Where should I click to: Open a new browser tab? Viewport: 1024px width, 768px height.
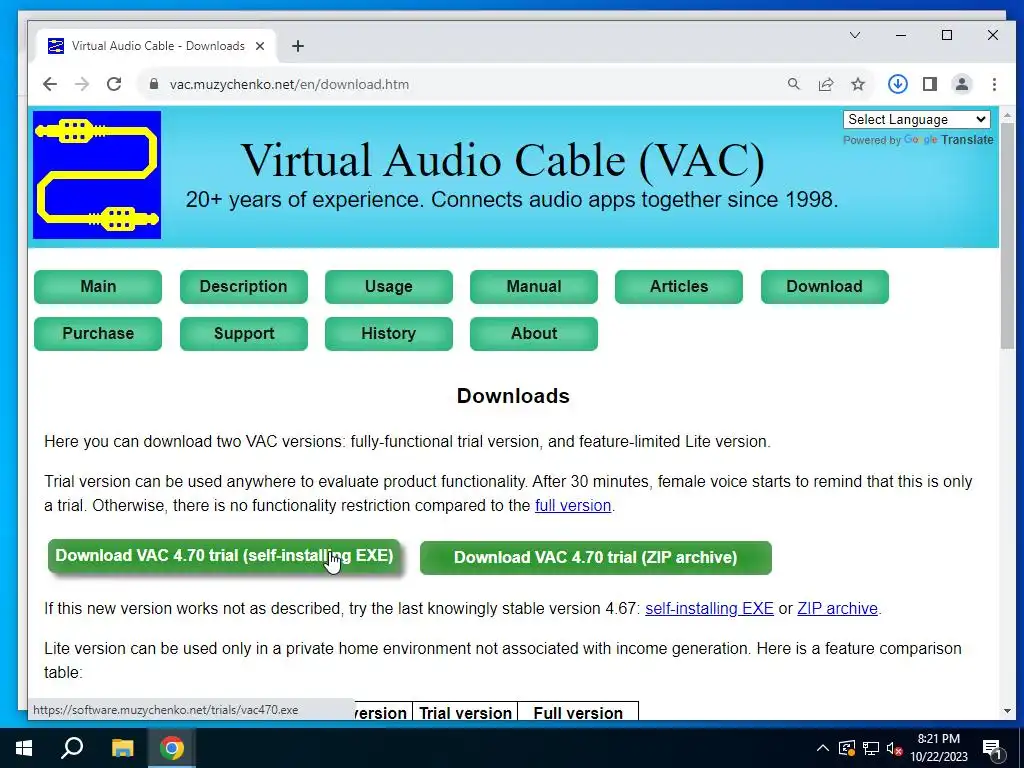tap(298, 46)
